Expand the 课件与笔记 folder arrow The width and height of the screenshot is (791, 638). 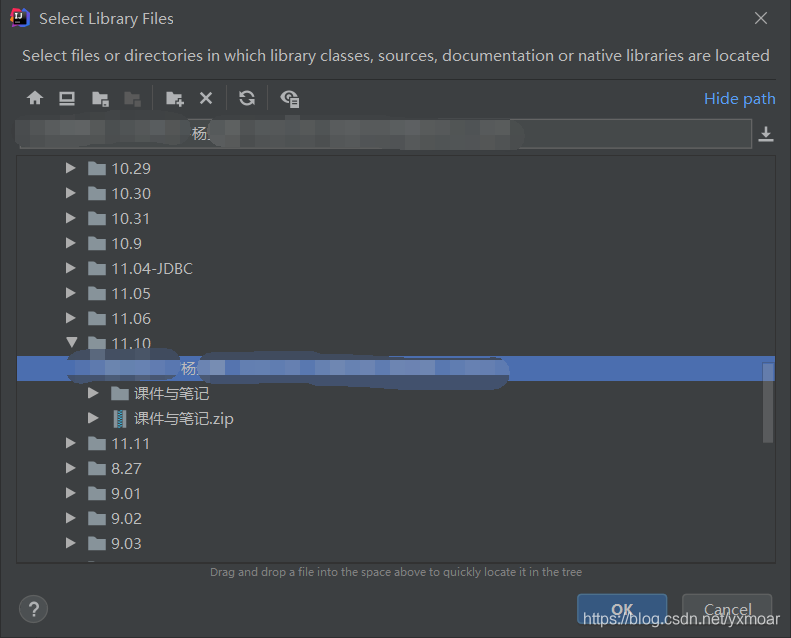point(93,393)
